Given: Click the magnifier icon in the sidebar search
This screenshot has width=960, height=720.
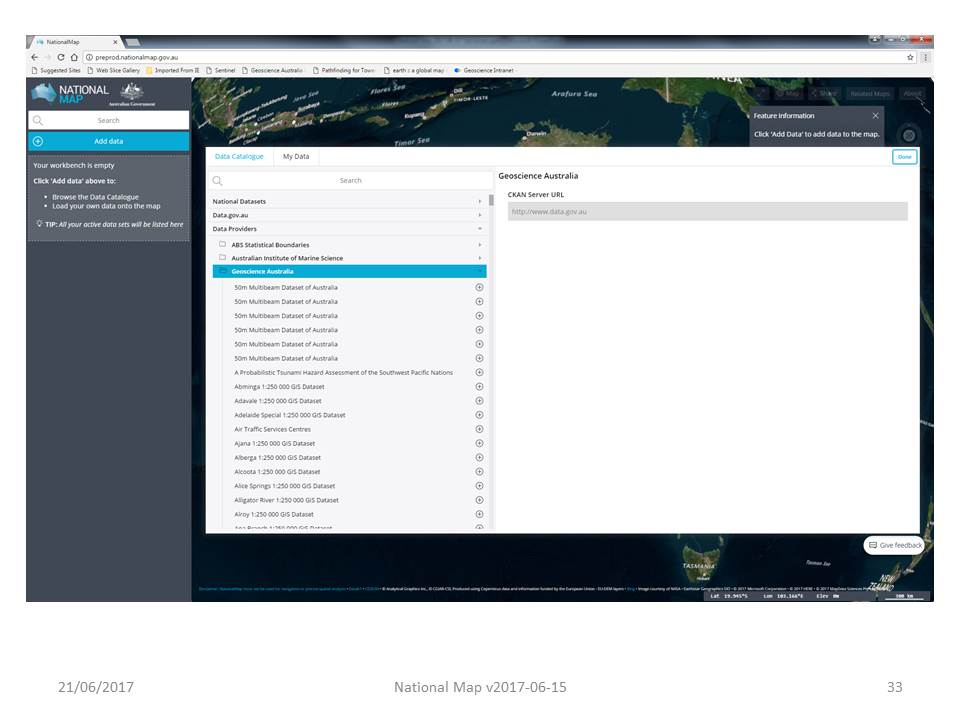Looking at the screenshot, I should coord(38,121).
